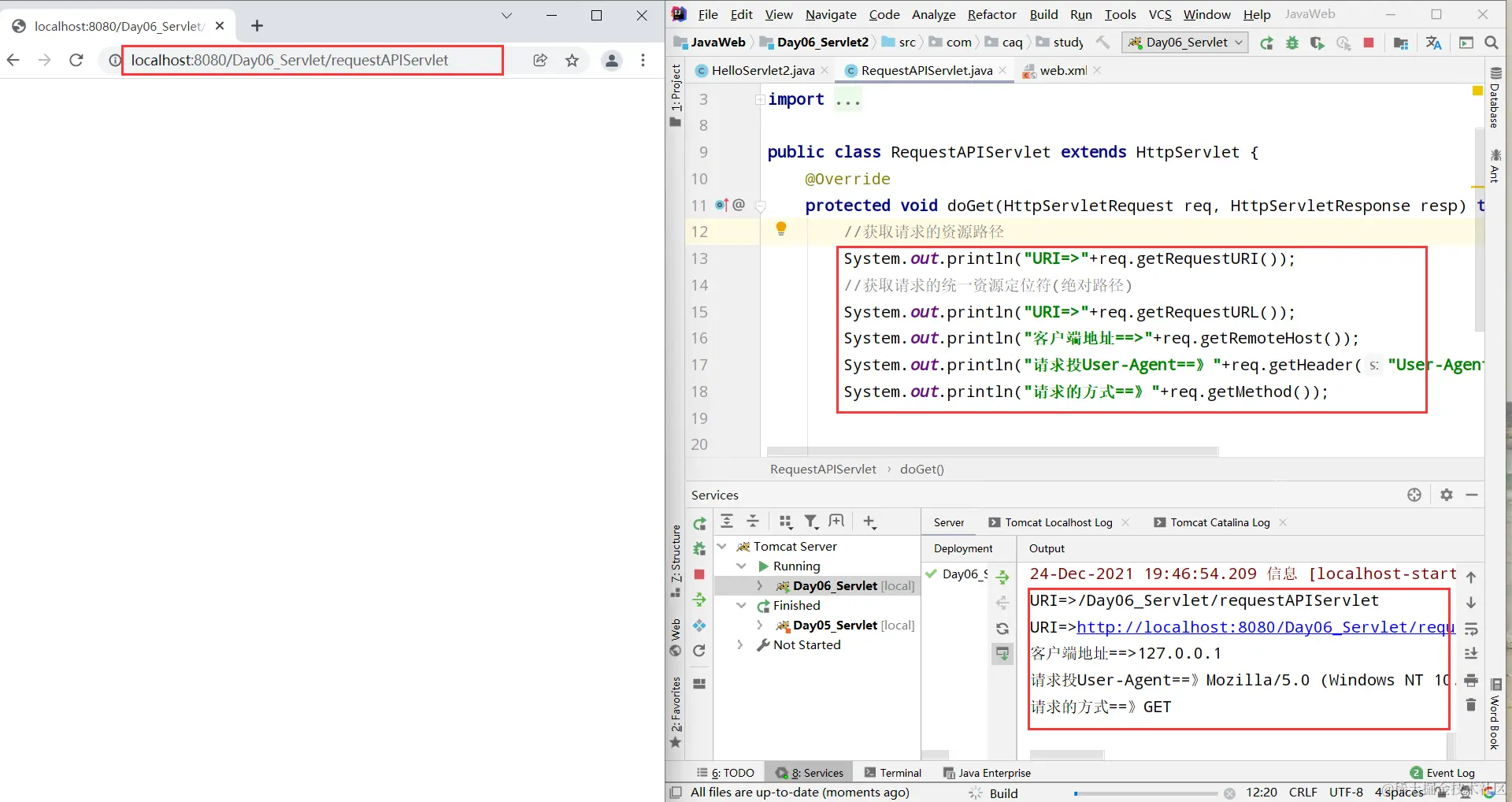Open the Tomcat Localhost Log tab
Image resolution: width=1512 pixels, height=802 pixels.
point(1058,522)
